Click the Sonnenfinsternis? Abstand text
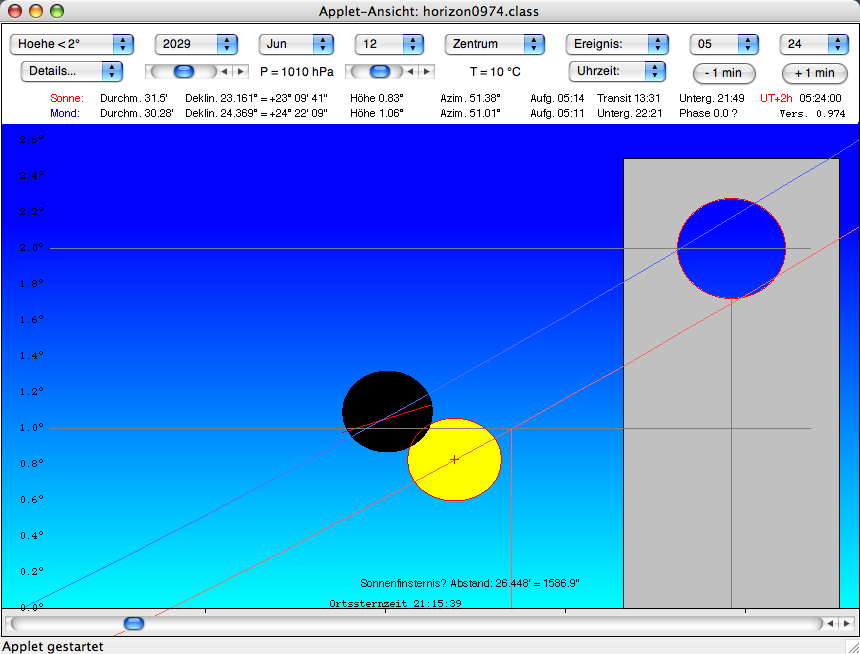860x654 pixels. click(x=470, y=583)
